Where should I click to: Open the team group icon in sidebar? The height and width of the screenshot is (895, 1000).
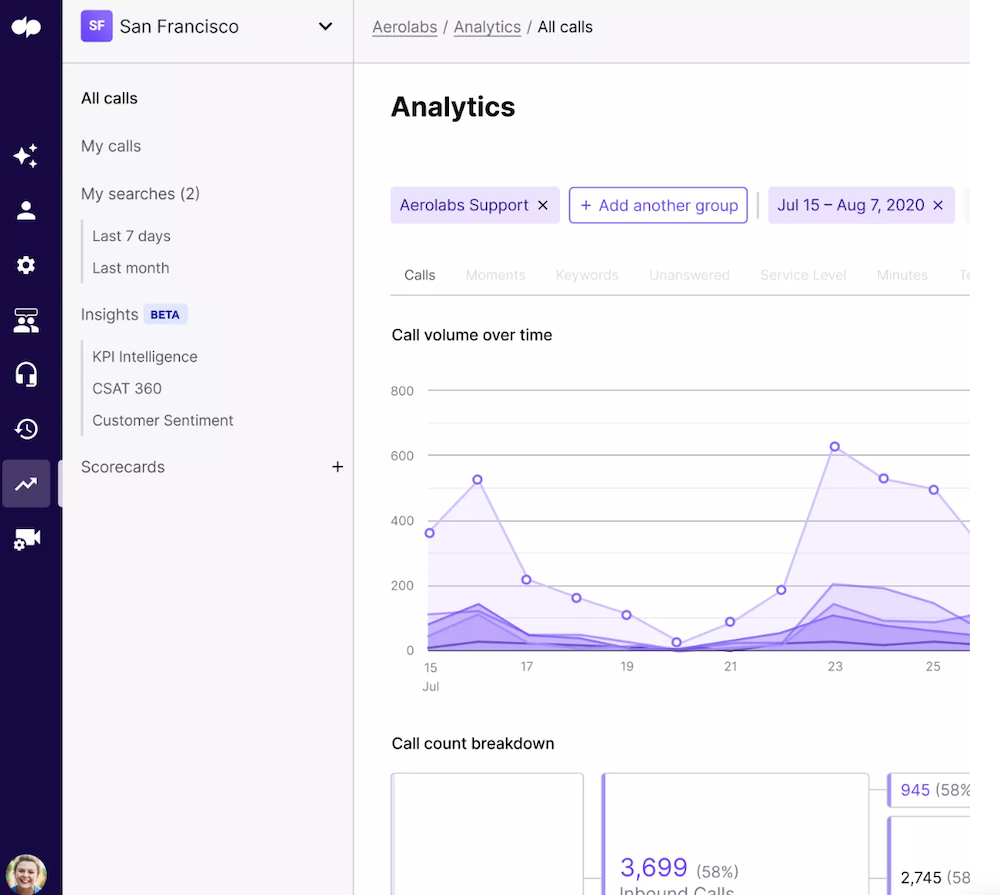point(26,320)
